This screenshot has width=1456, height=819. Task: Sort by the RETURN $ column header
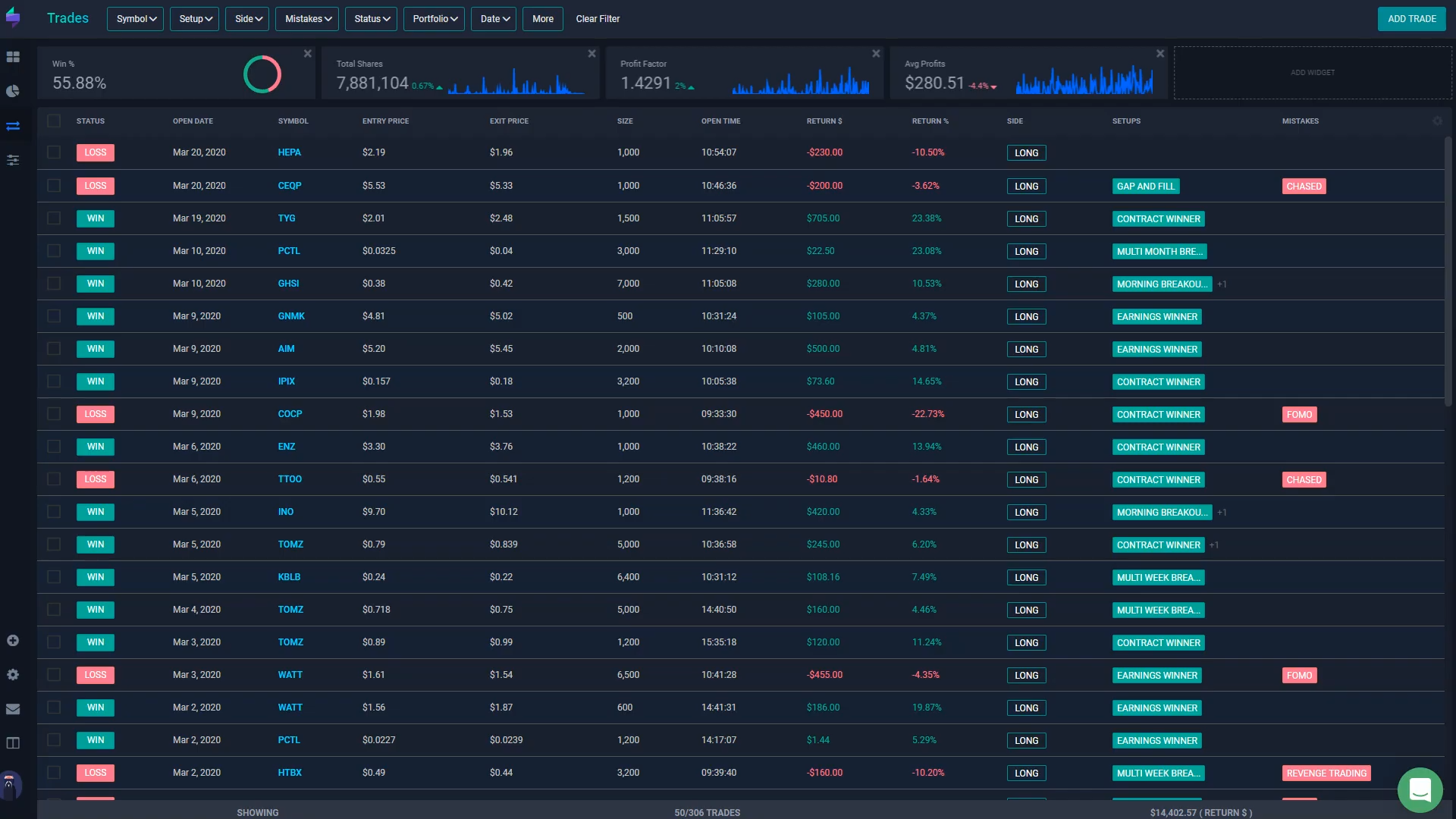(x=824, y=121)
